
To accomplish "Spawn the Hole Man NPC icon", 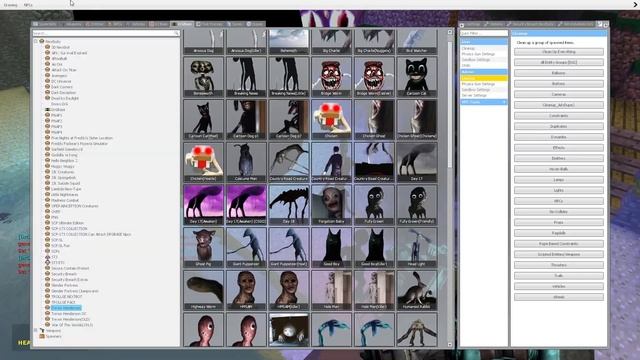I will (331, 290).
